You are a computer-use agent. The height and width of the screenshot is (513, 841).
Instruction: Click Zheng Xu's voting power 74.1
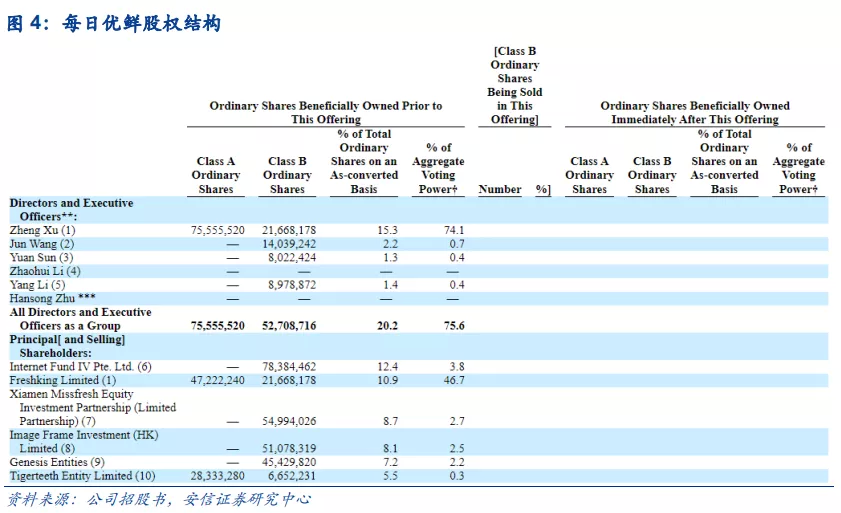click(454, 230)
